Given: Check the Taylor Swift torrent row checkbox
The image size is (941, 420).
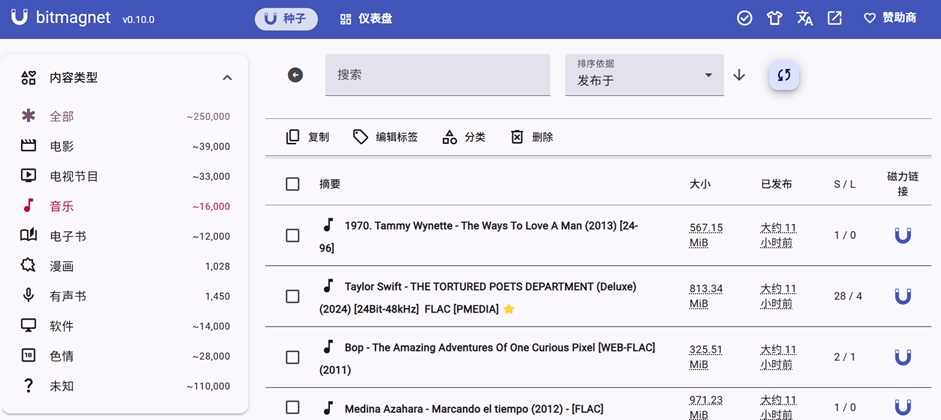Looking at the screenshot, I should 292,296.
